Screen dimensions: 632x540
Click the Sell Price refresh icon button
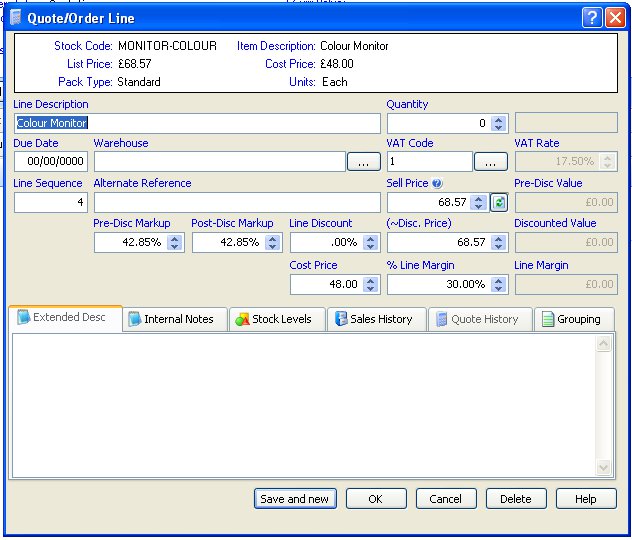coord(499,202)
